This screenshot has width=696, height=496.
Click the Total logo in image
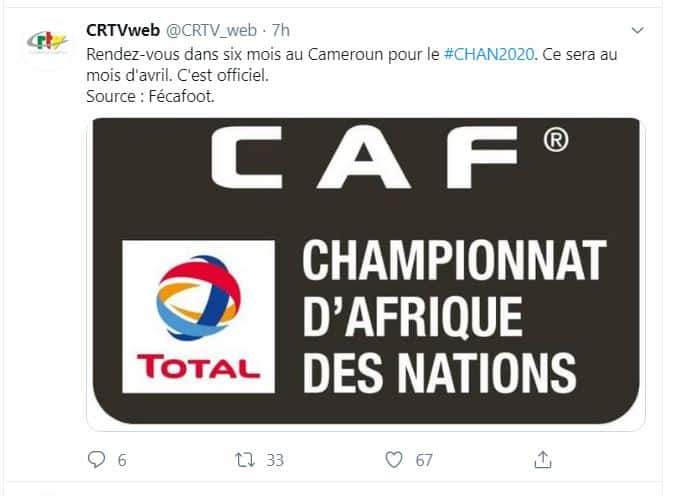click(x=198, y=317)
